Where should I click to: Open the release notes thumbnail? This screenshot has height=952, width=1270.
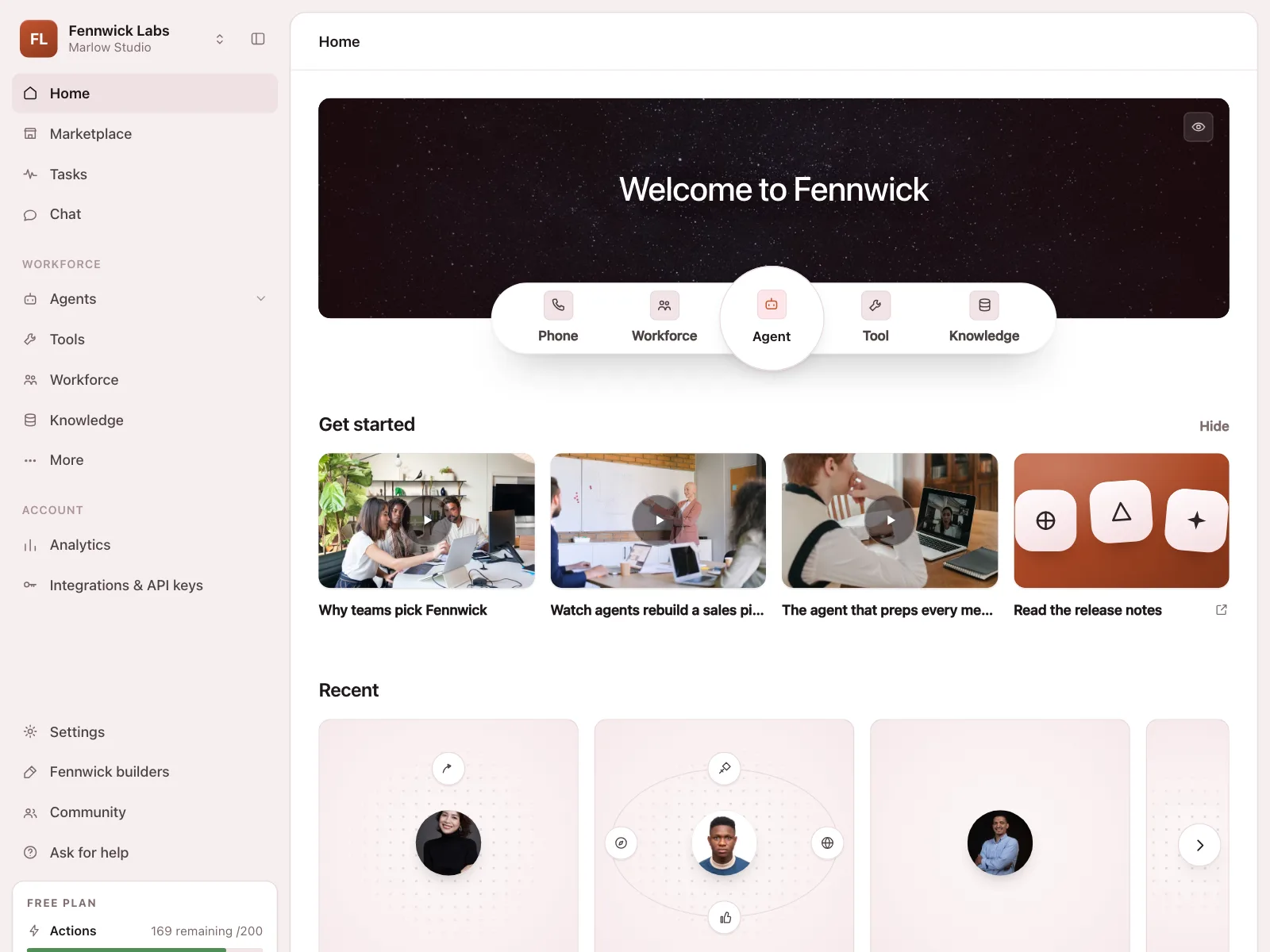1122,520
